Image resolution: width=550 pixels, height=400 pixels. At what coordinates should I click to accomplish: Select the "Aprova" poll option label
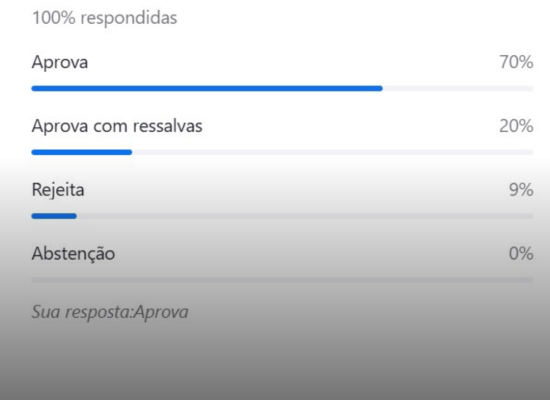pyautogui.click(x=60, y=62)
